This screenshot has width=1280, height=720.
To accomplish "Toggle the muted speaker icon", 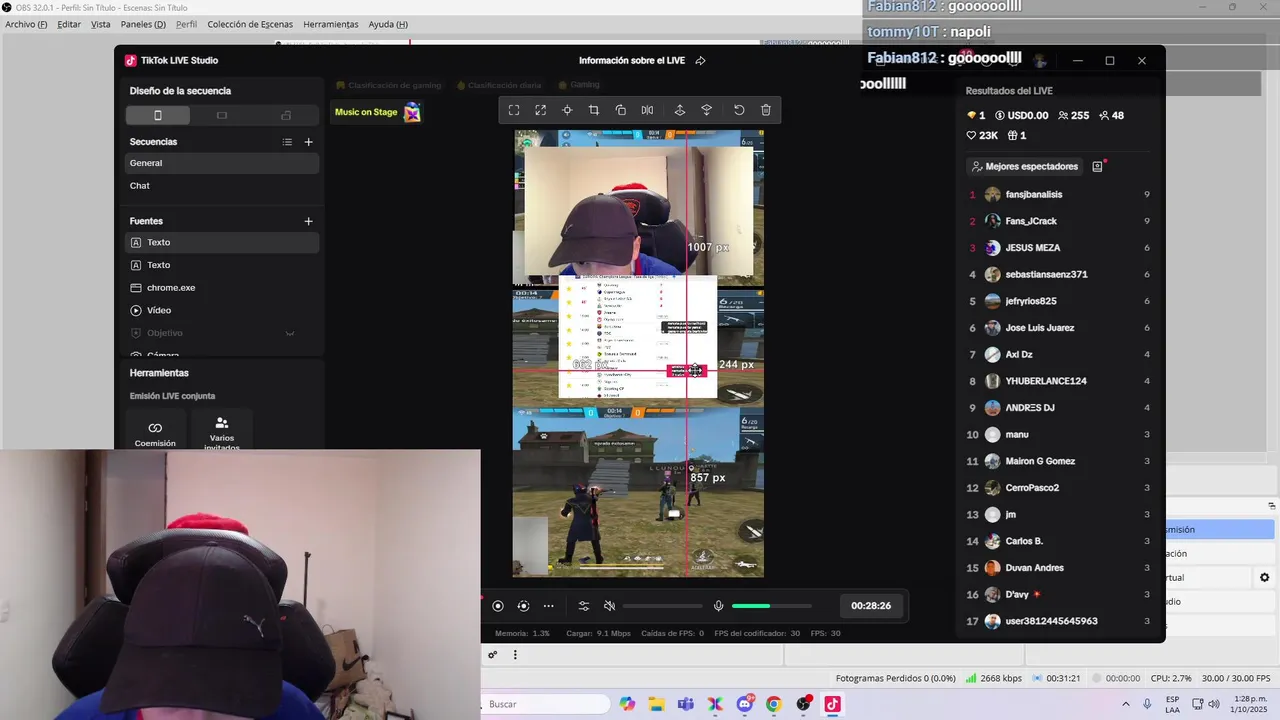I will (x=609, y=606).
